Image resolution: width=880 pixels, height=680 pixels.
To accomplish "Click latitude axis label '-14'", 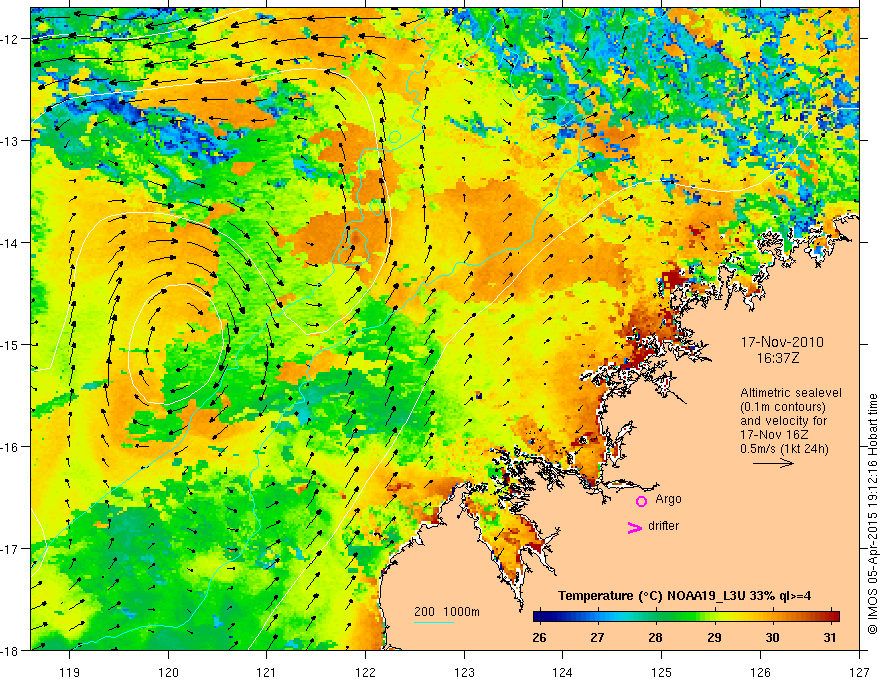I will 11,243.
